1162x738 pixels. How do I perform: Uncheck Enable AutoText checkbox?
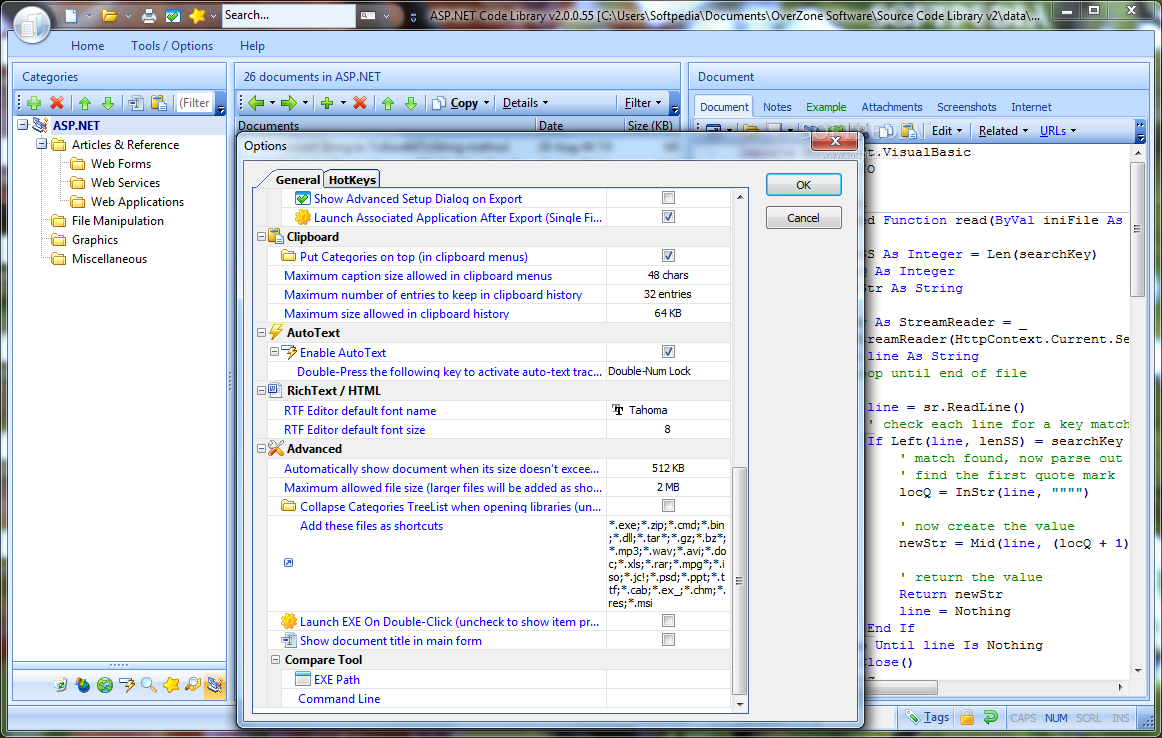tap(668, 352)
